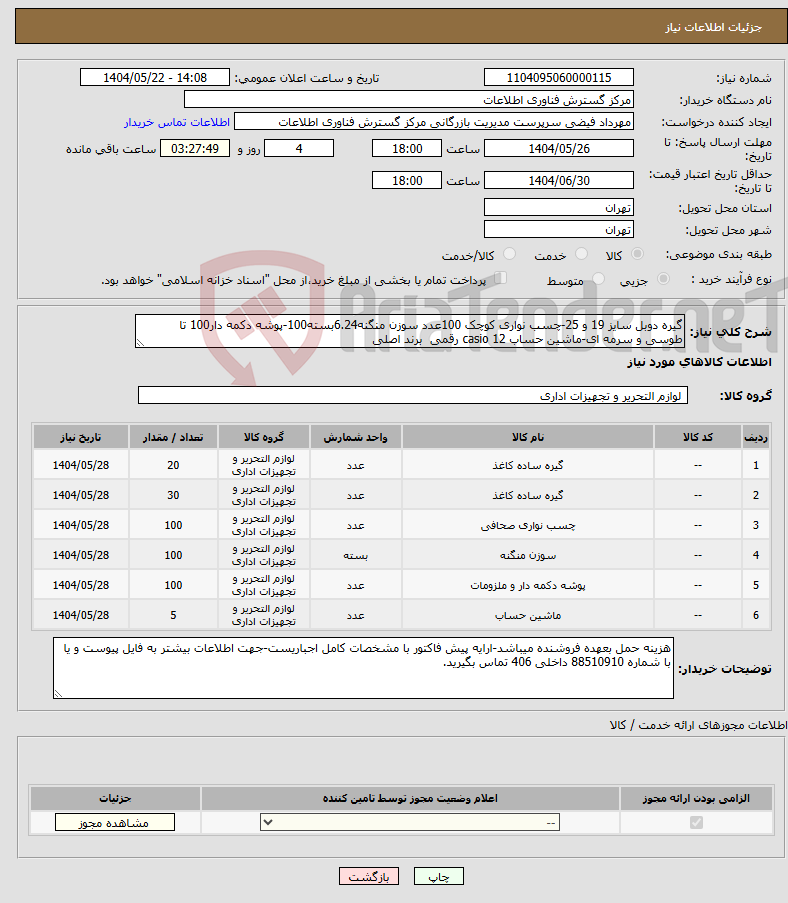788x903 pixels.
Task: Toggle the اسناد خزانه اسلامی payment checkbox
Action: pyautogui.click(x=501, y=278)
